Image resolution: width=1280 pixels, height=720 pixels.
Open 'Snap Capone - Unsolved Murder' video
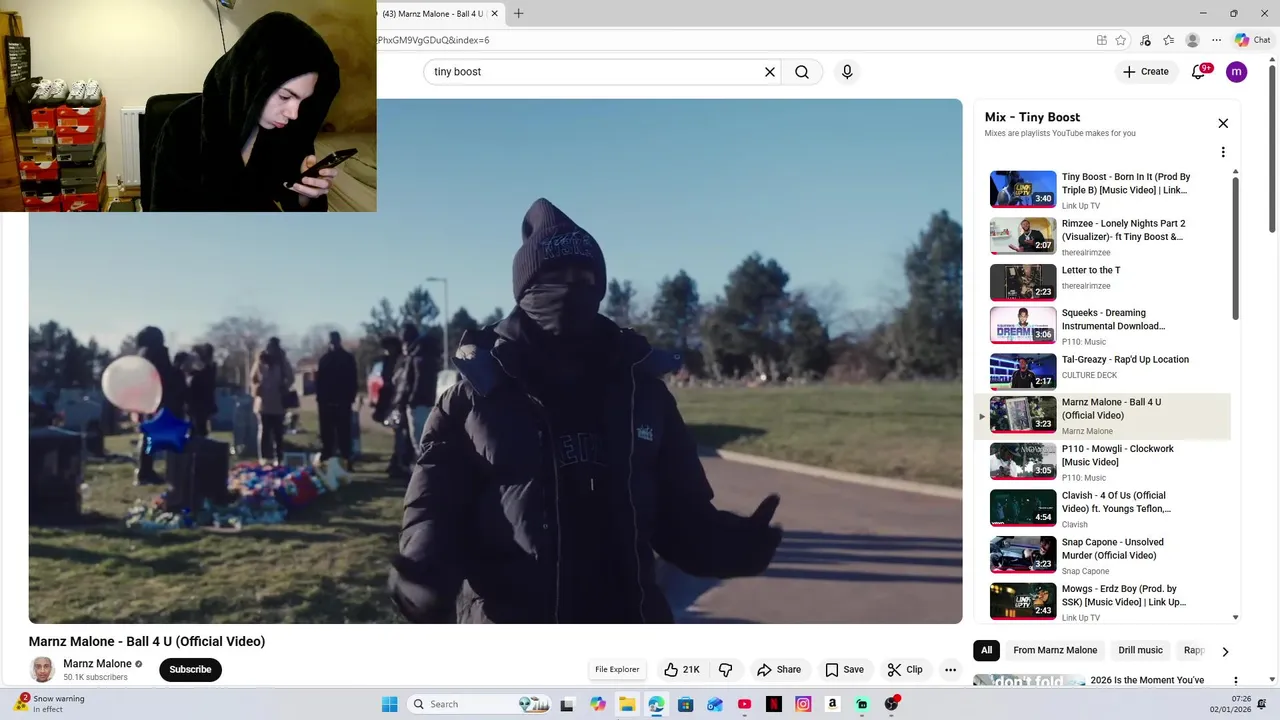click(x=1104, y=556)
